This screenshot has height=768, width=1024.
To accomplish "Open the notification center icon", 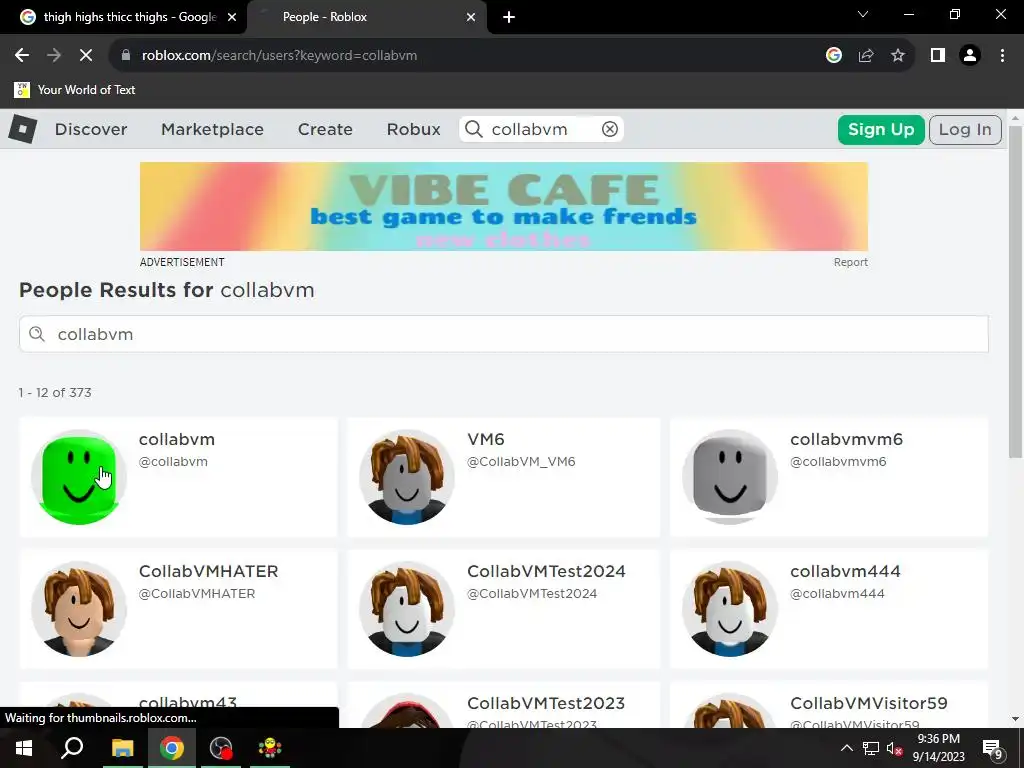I will coord(992,749).
